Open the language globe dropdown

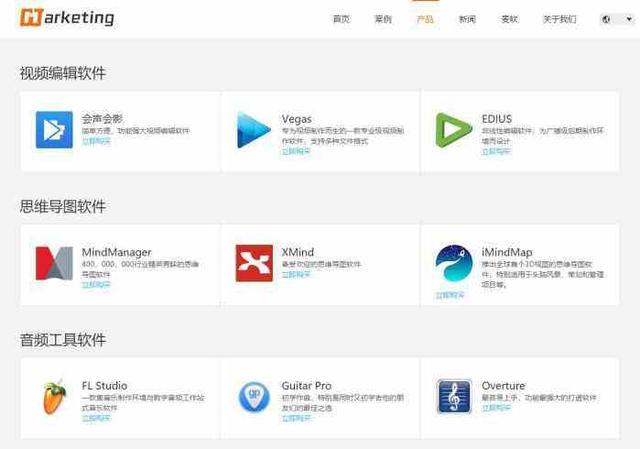pyautogui.click(x=618, y=19)
